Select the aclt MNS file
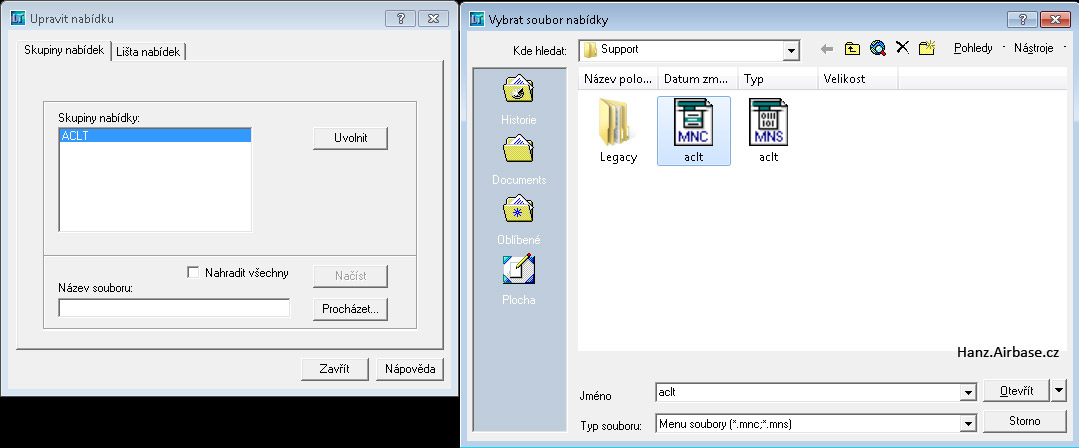 pyautogui.click(x=769, y=131)
